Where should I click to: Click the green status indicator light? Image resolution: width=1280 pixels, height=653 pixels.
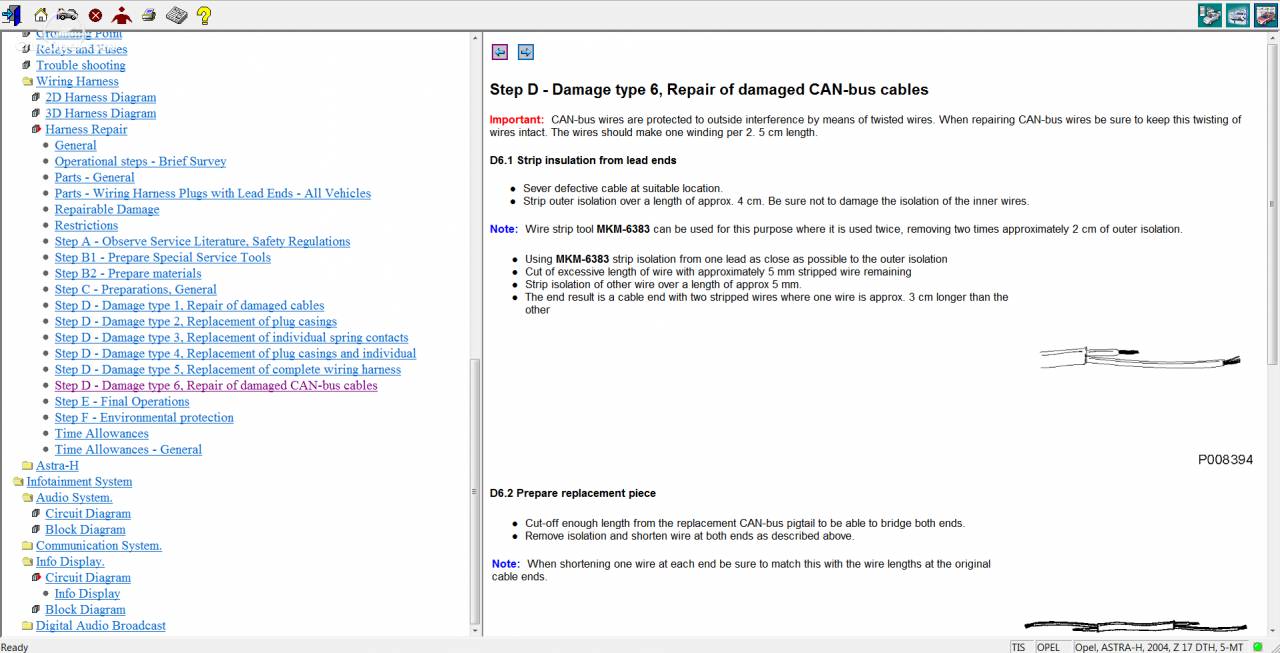1258,646
